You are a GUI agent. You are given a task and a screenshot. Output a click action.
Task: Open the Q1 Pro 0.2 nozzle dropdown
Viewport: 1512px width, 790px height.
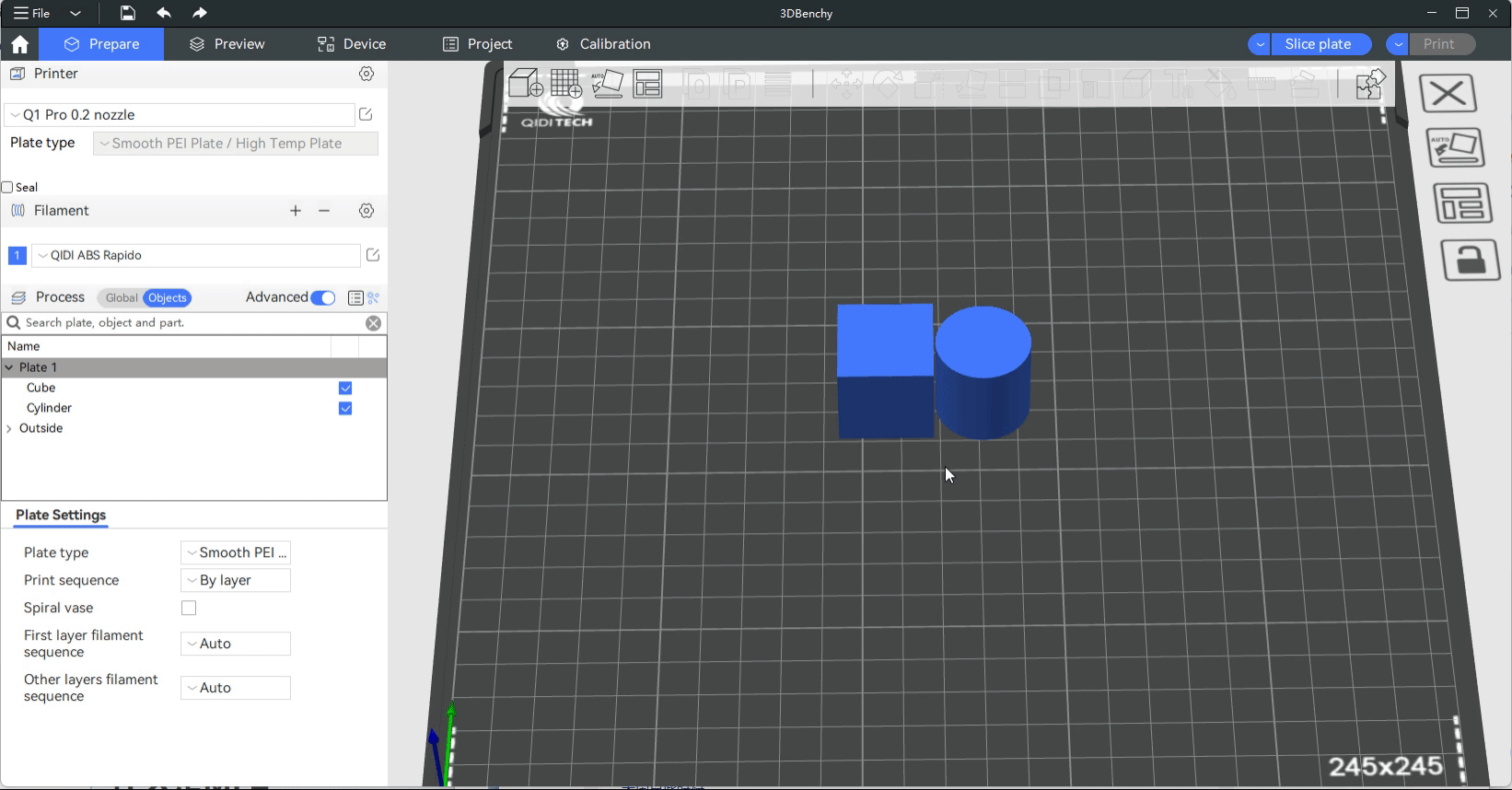click(180, 115)
